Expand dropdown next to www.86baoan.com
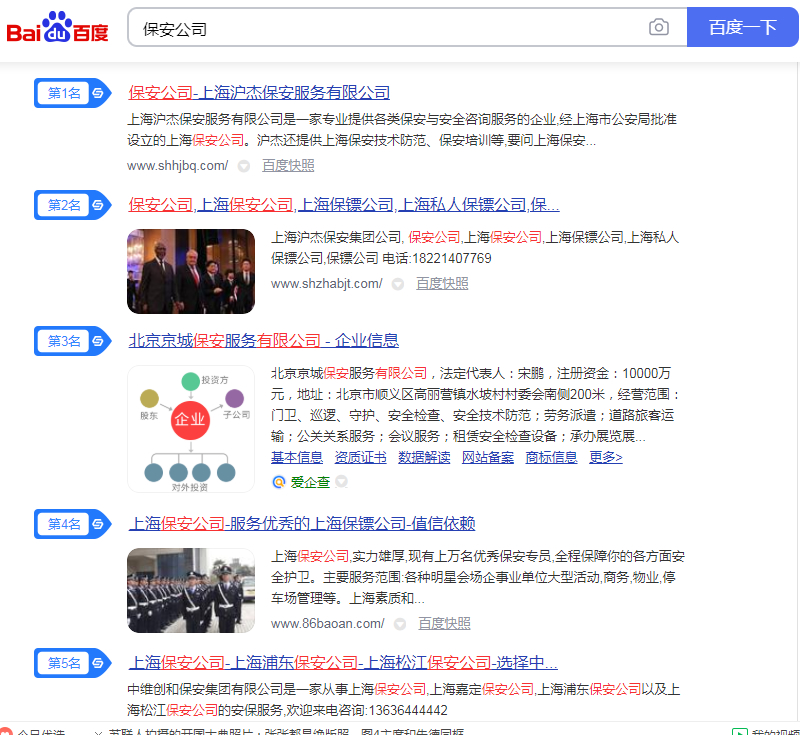 400,624
